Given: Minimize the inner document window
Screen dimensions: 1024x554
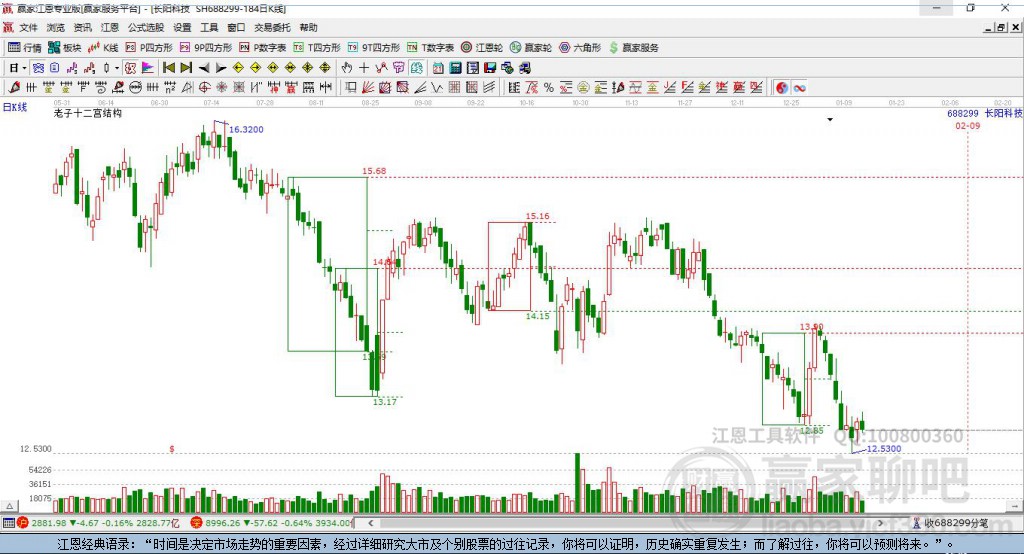Looking at the screenshot, I should point(989,27).
